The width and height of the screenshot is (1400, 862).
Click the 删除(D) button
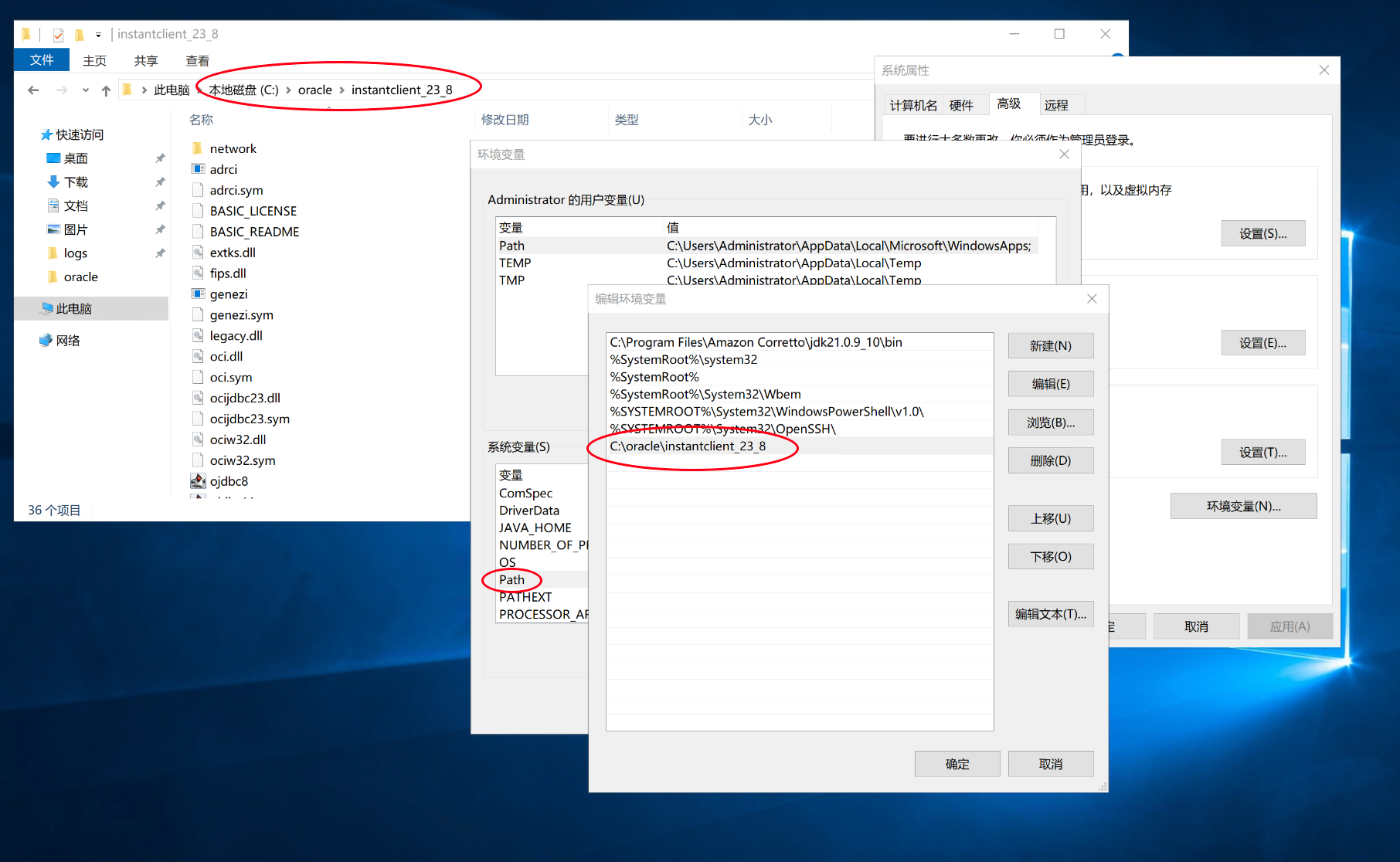click(1050, 461)
